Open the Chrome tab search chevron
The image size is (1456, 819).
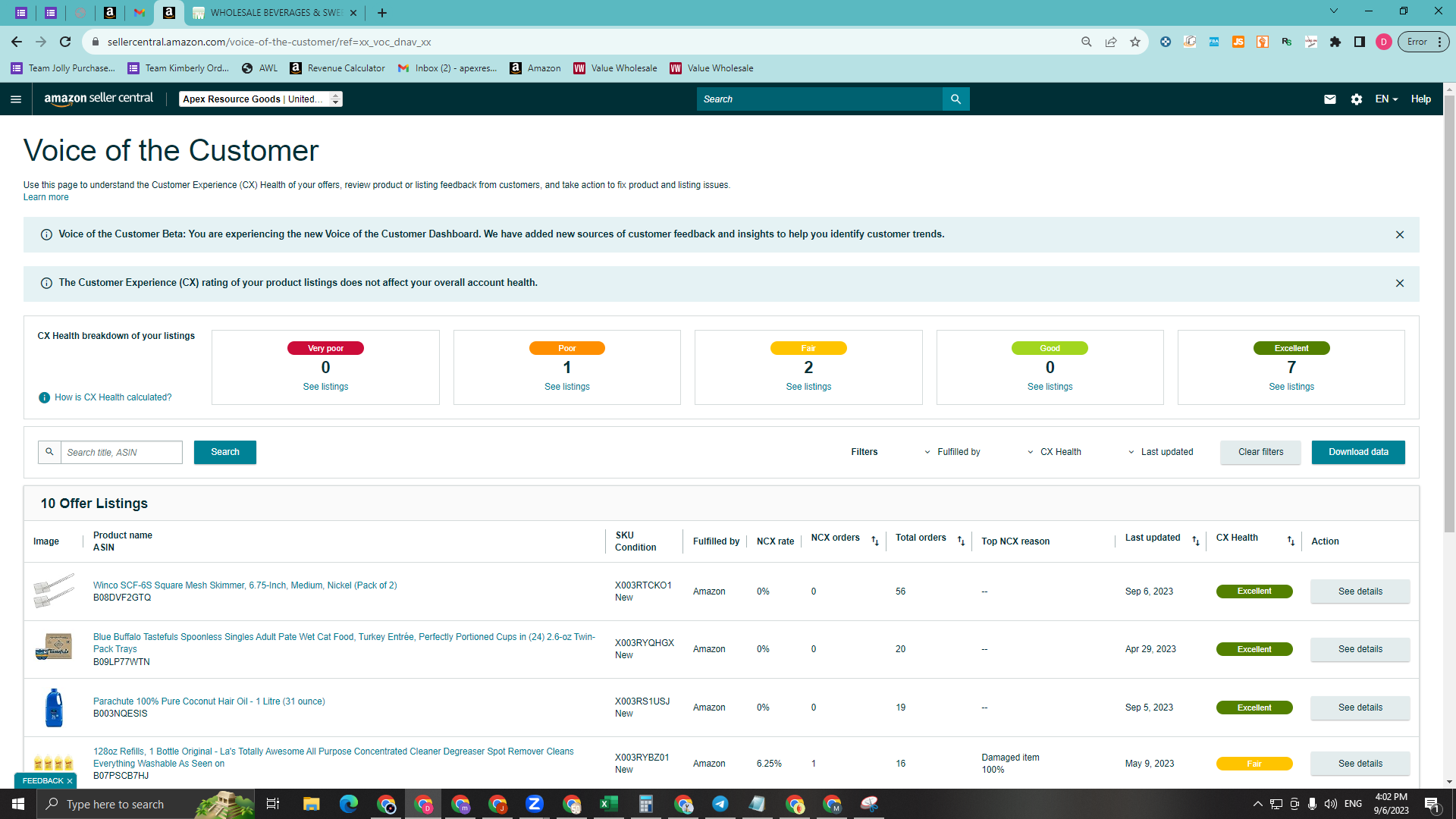pos(1334,11)
